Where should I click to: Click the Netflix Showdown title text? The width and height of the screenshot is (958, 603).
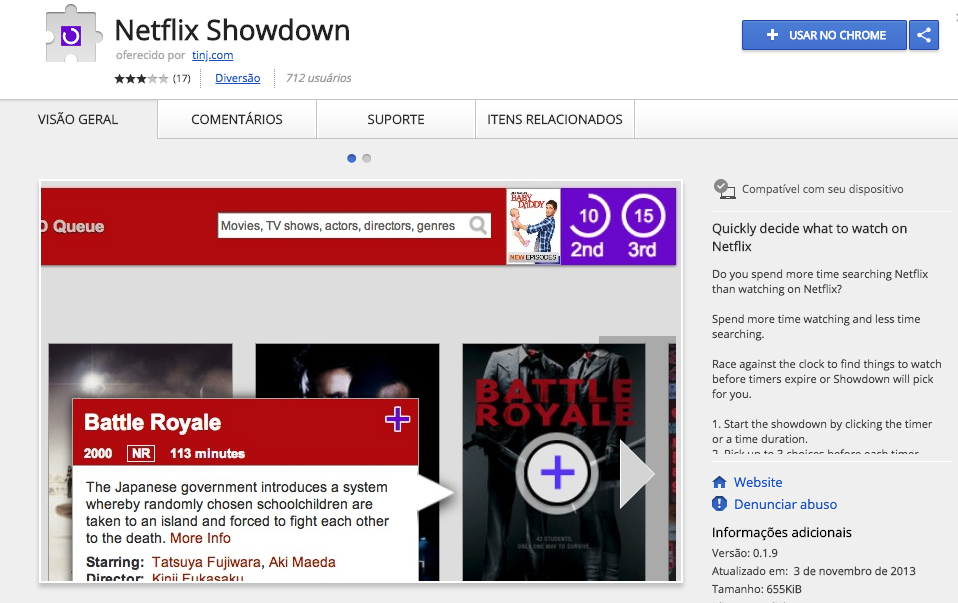click(x=232, y=30)
